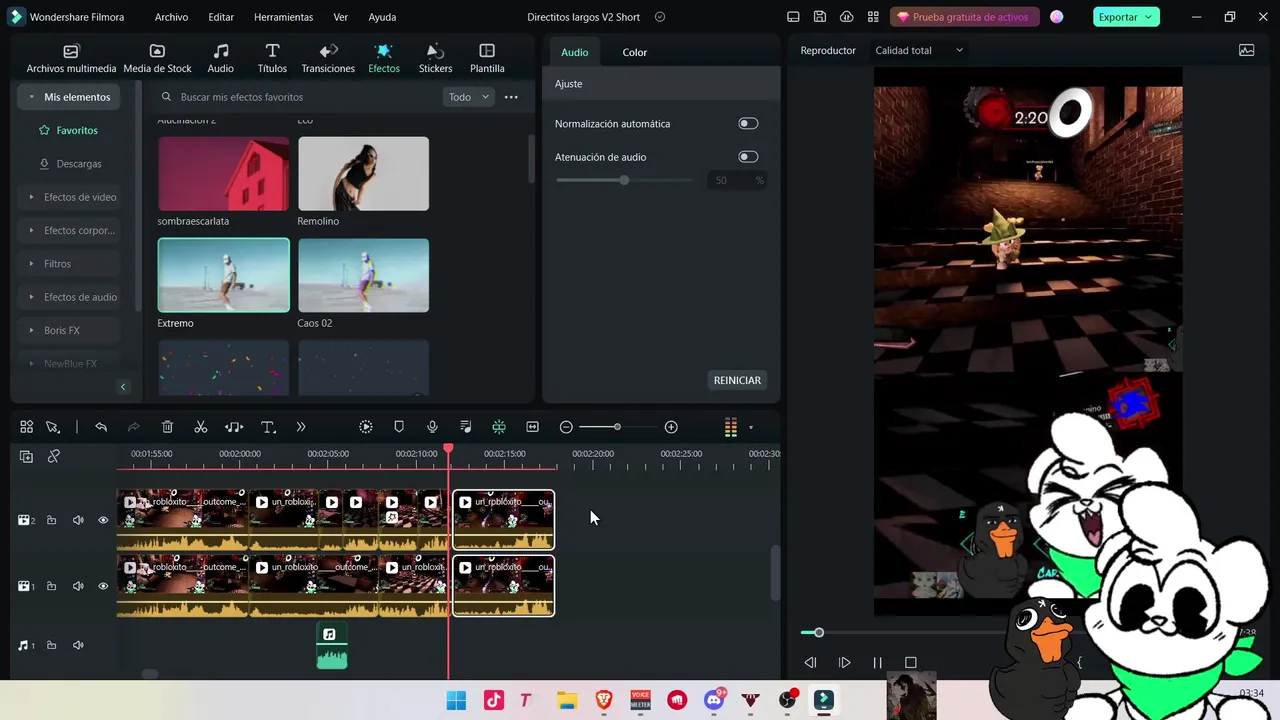Open the Ver menu

pyautogui.click(x=341, y=17)
